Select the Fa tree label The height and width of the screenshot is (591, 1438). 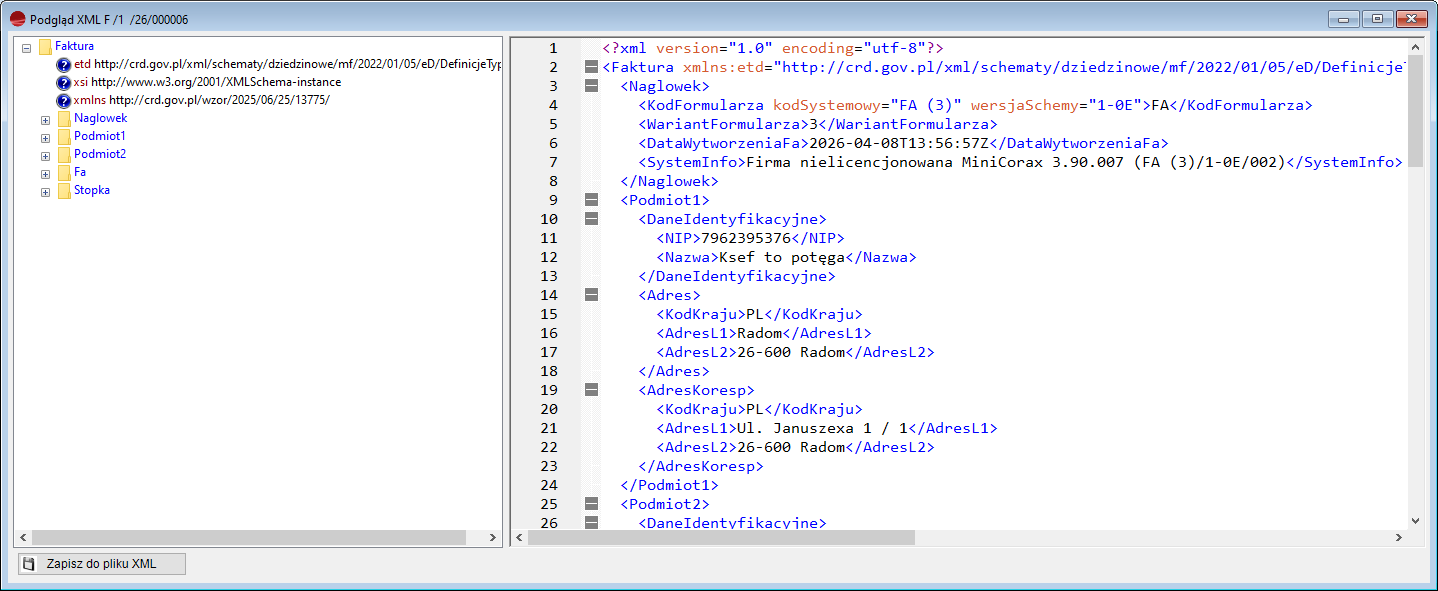point(80,172)
